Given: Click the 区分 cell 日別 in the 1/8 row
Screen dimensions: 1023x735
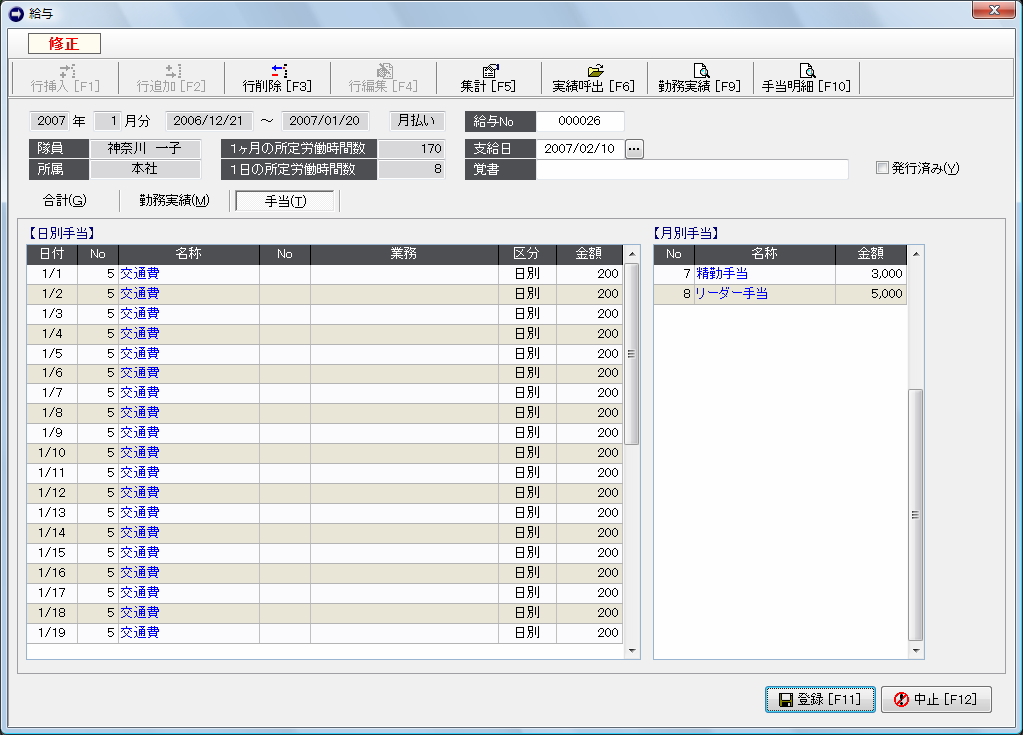Looking at the screenshot, I should pyautogui.click(x=527, y=413).
